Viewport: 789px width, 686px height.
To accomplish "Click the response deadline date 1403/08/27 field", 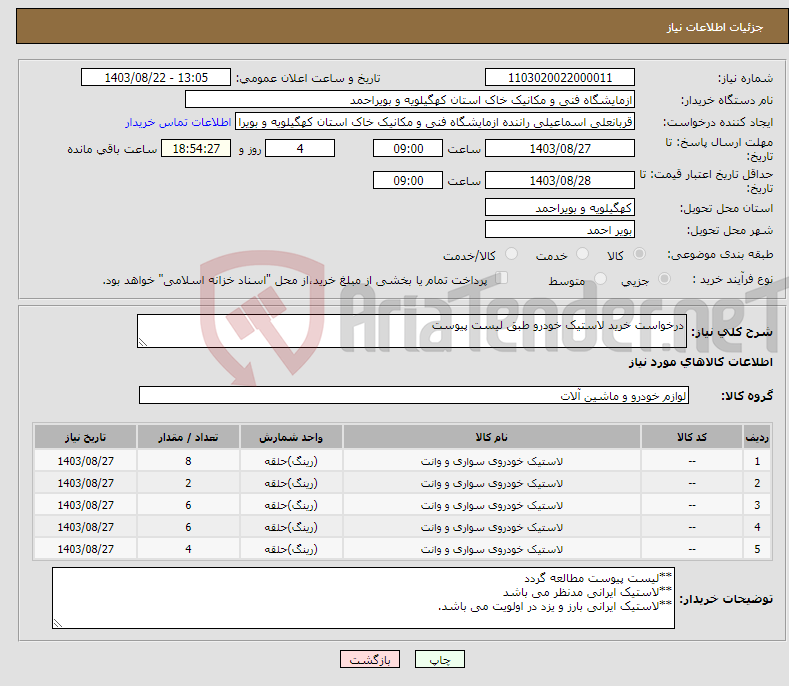I will pos(560,148).
